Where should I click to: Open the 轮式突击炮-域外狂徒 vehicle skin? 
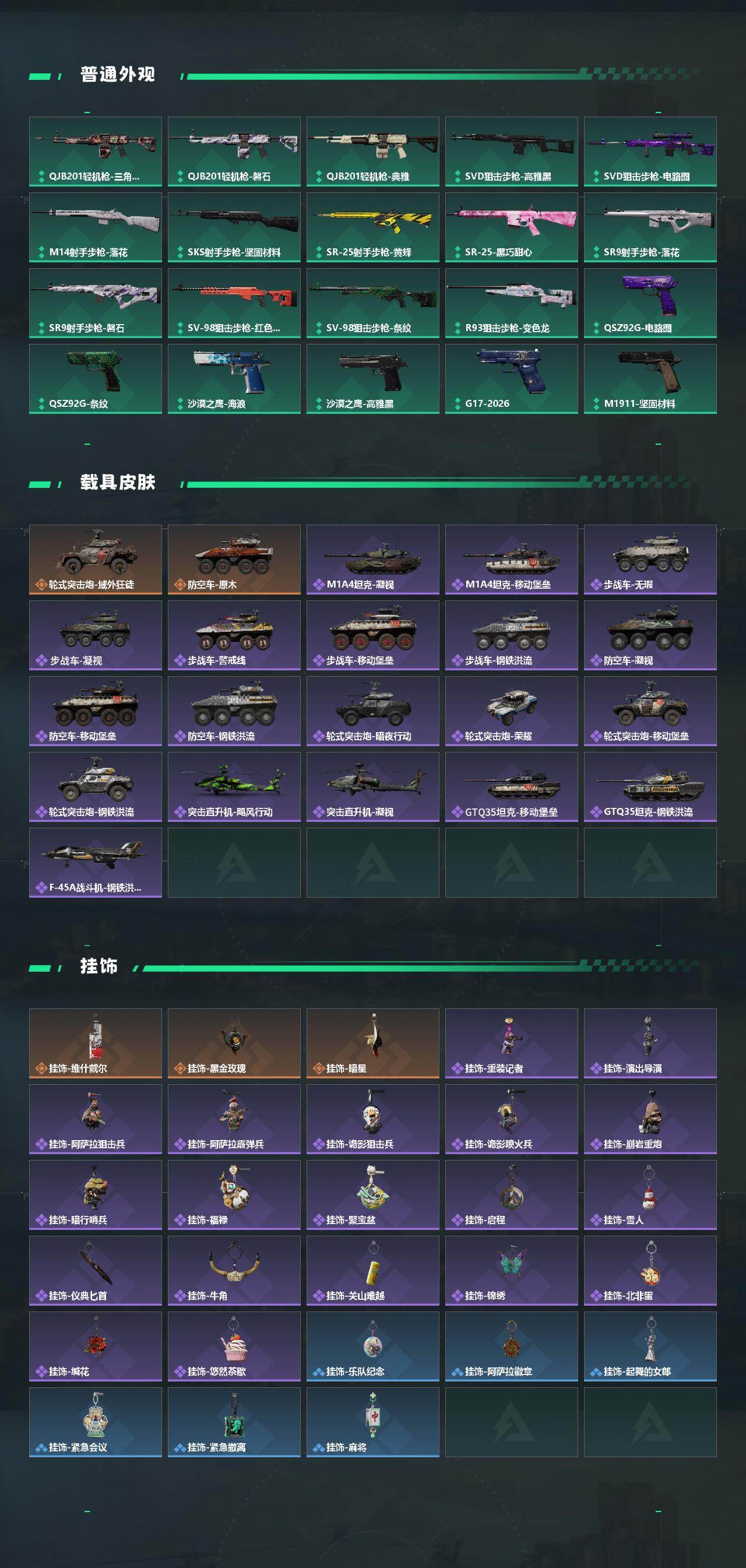pos(95,560)
